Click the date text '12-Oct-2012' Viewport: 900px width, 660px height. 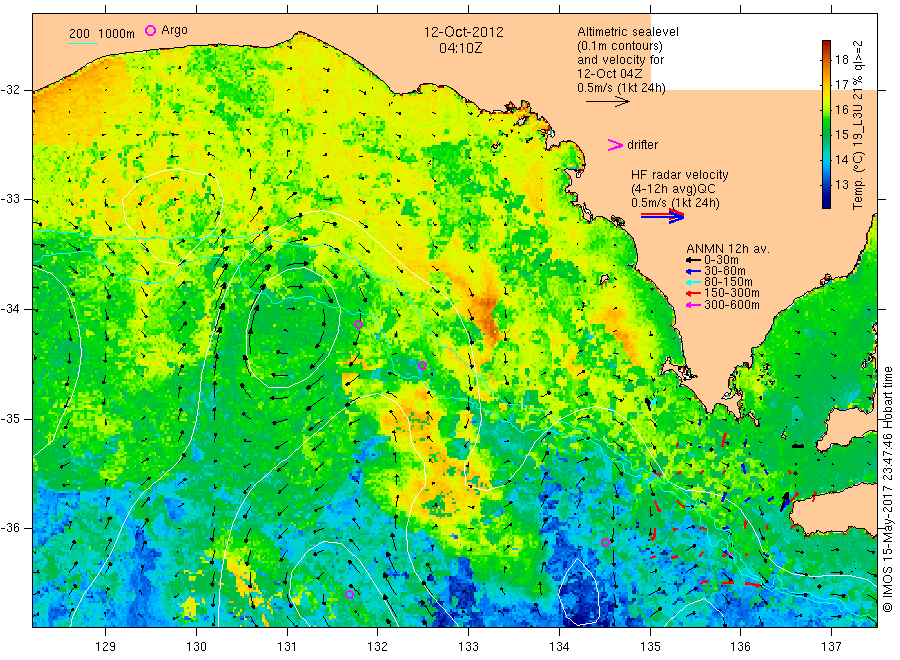coord(463,32)
